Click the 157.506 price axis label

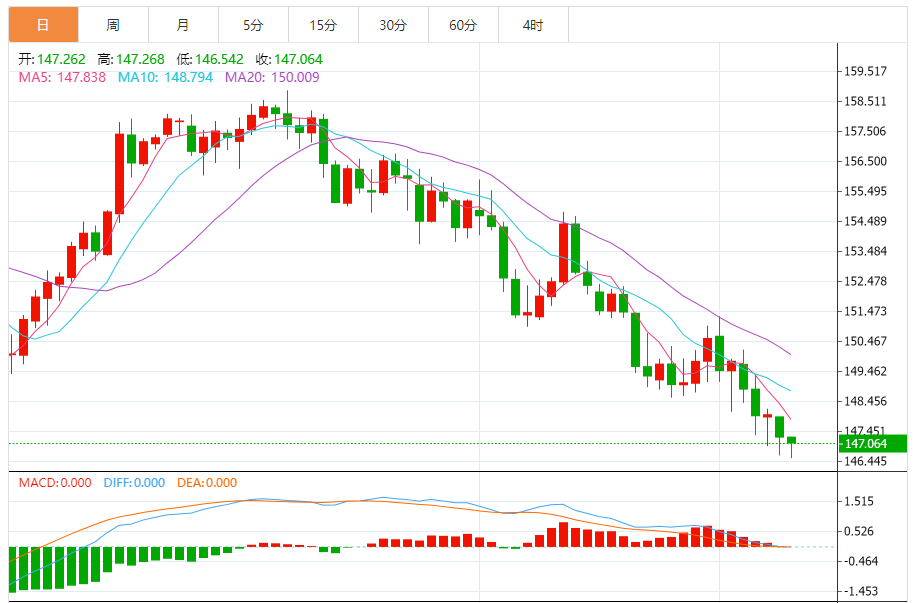tap(866, 132)
